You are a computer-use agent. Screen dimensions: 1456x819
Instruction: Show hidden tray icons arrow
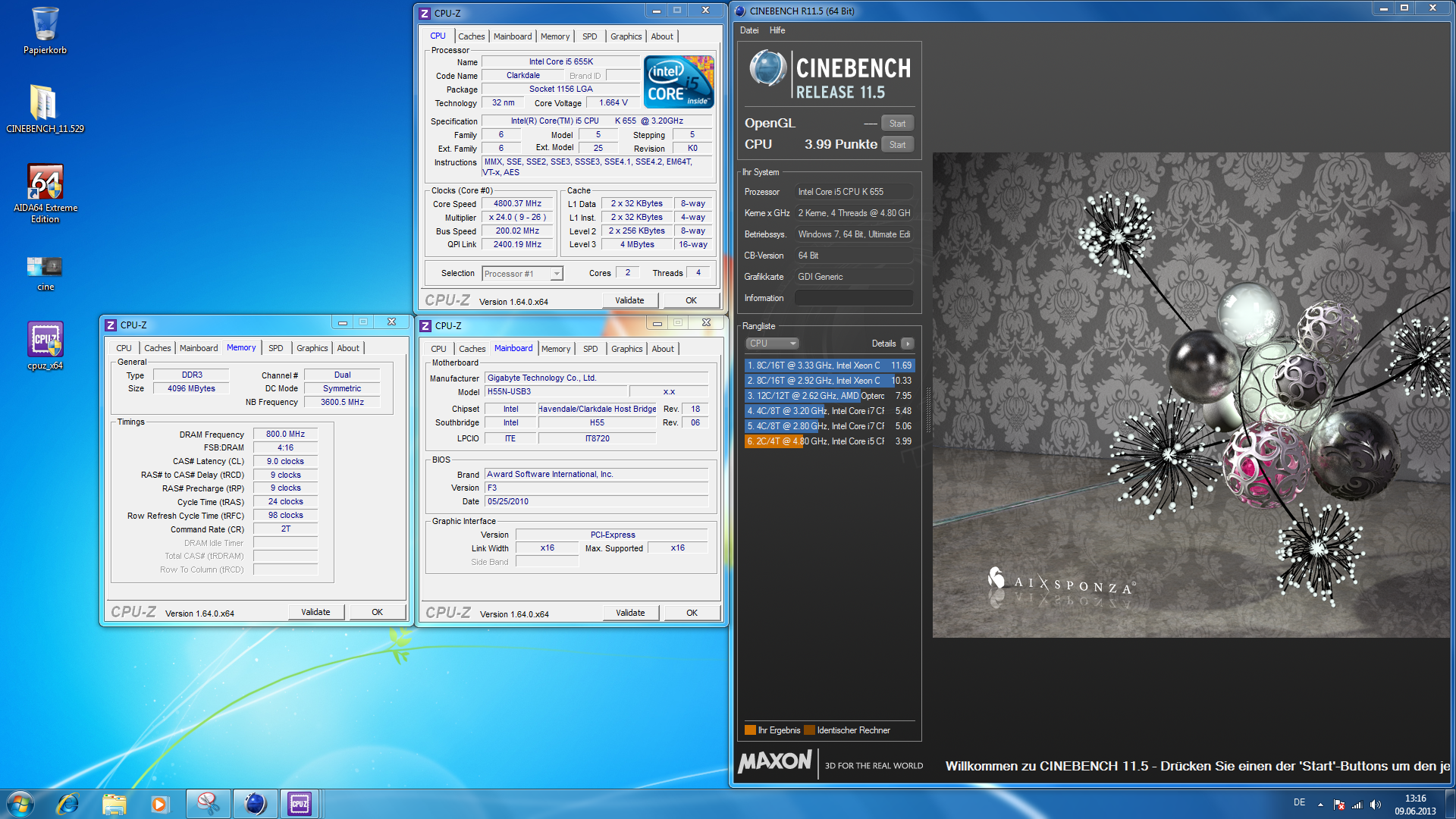point(1320,805)
